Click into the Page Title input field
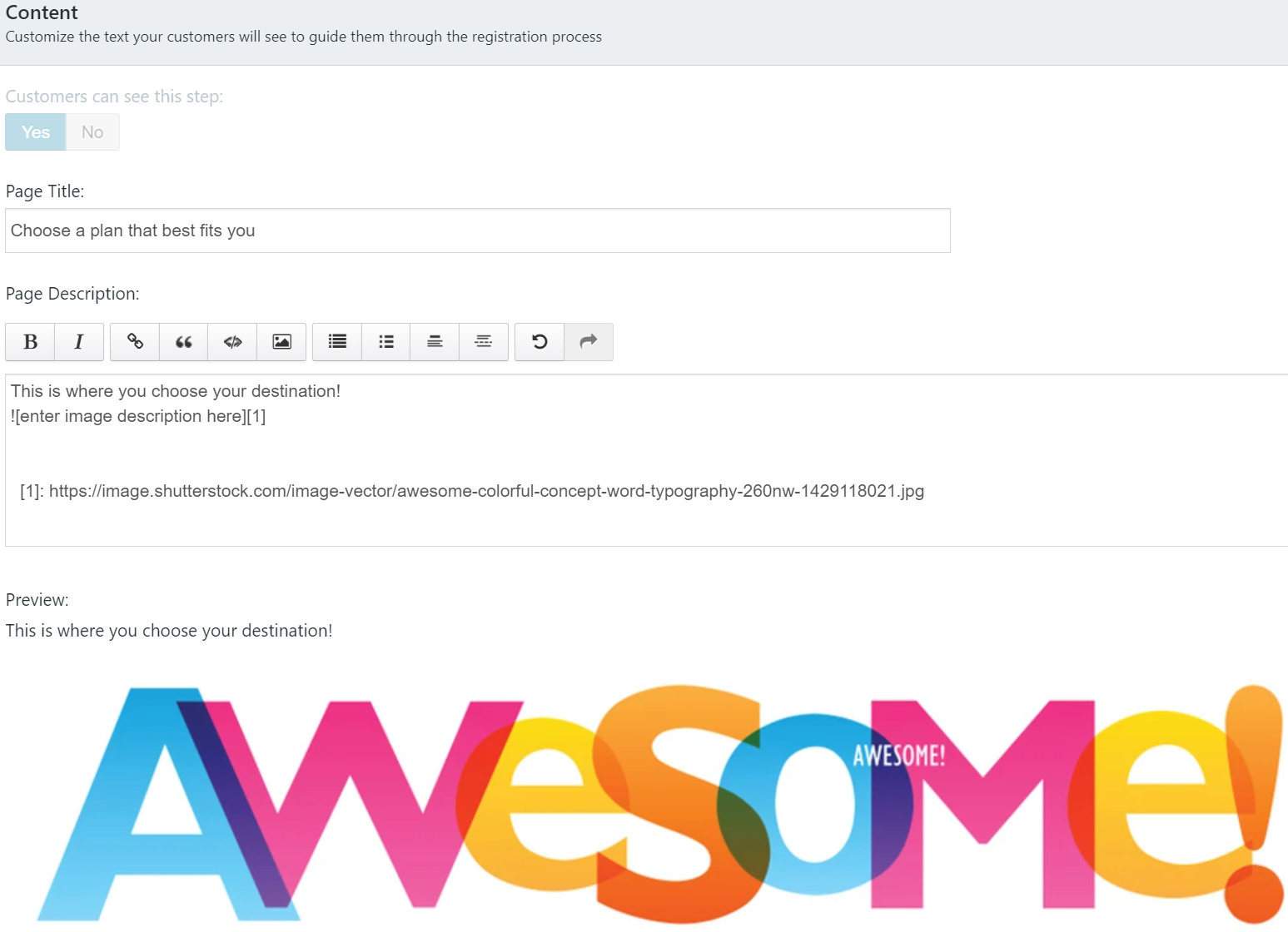Screen dimensions: 1288x932 [478, 231]
